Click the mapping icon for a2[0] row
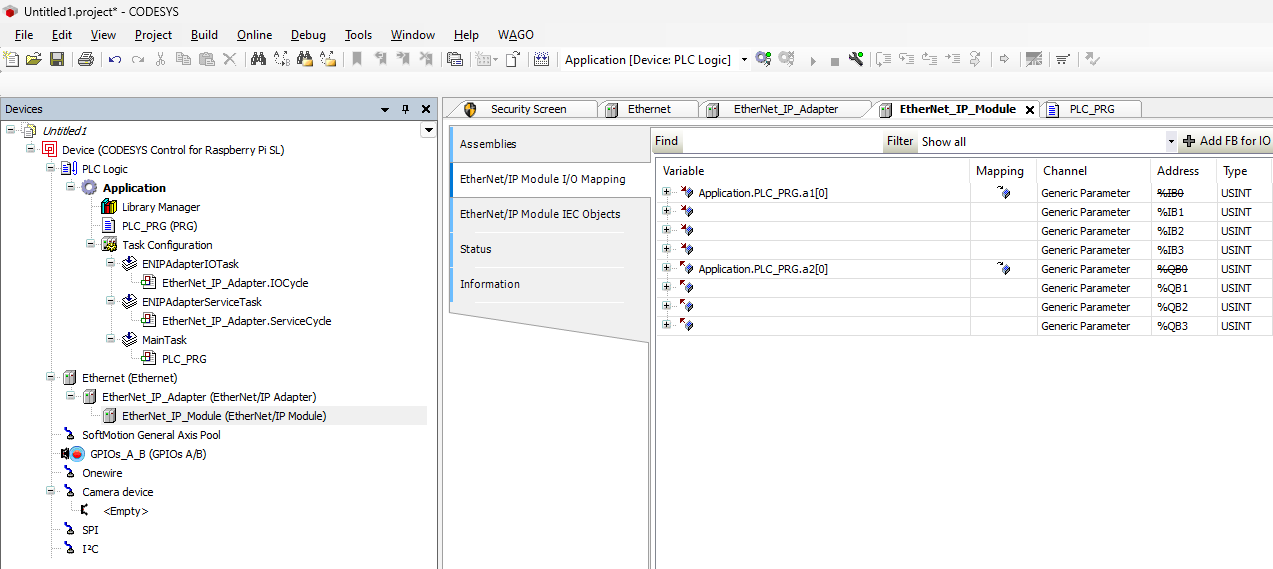The height and width of the screenshot is (569, 1273). click(1004, 269)
